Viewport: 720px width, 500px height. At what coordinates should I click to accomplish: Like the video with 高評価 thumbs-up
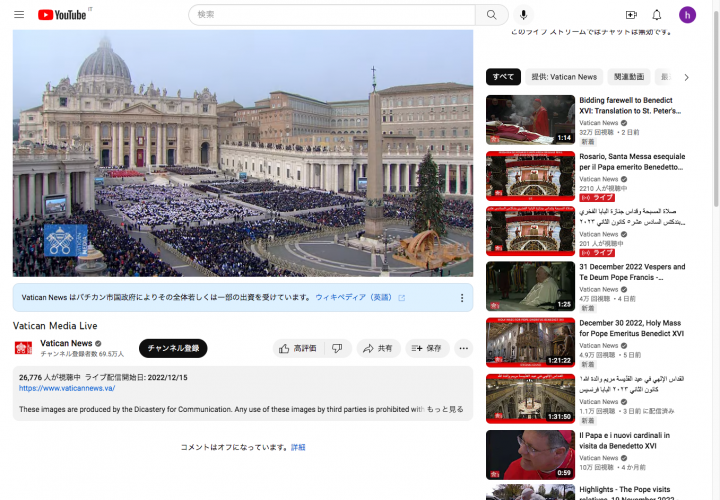tap(298, 348)
